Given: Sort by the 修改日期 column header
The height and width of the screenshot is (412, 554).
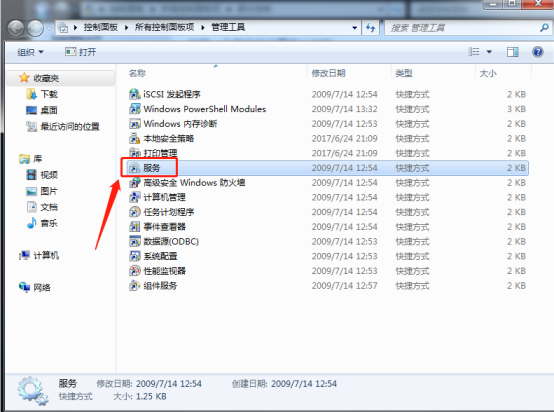Looking at the screenshot, I should coord(328,73).
